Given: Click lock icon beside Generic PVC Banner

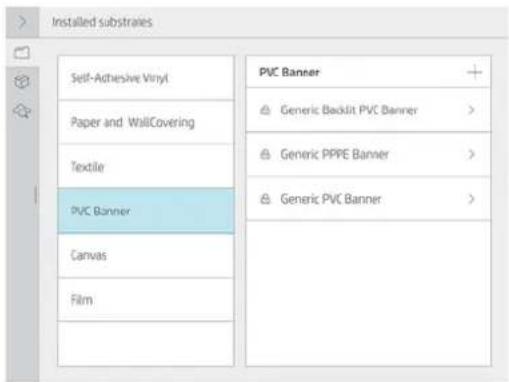Looking at the screenshot, I should click(x=265, y=199).
